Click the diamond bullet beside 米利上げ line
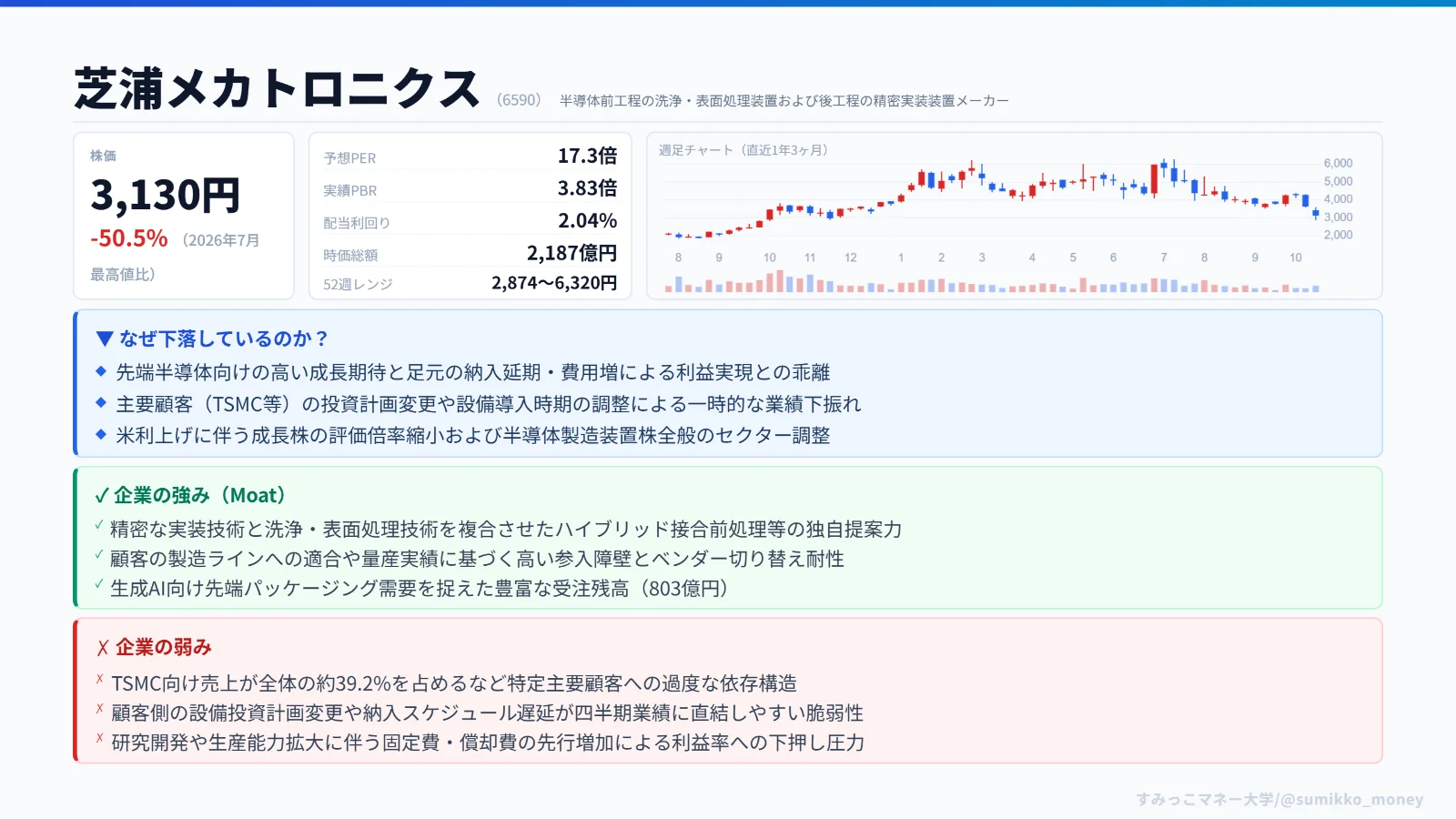Image resolution: width=1456 pixels, height=819 pixels. 101,434
